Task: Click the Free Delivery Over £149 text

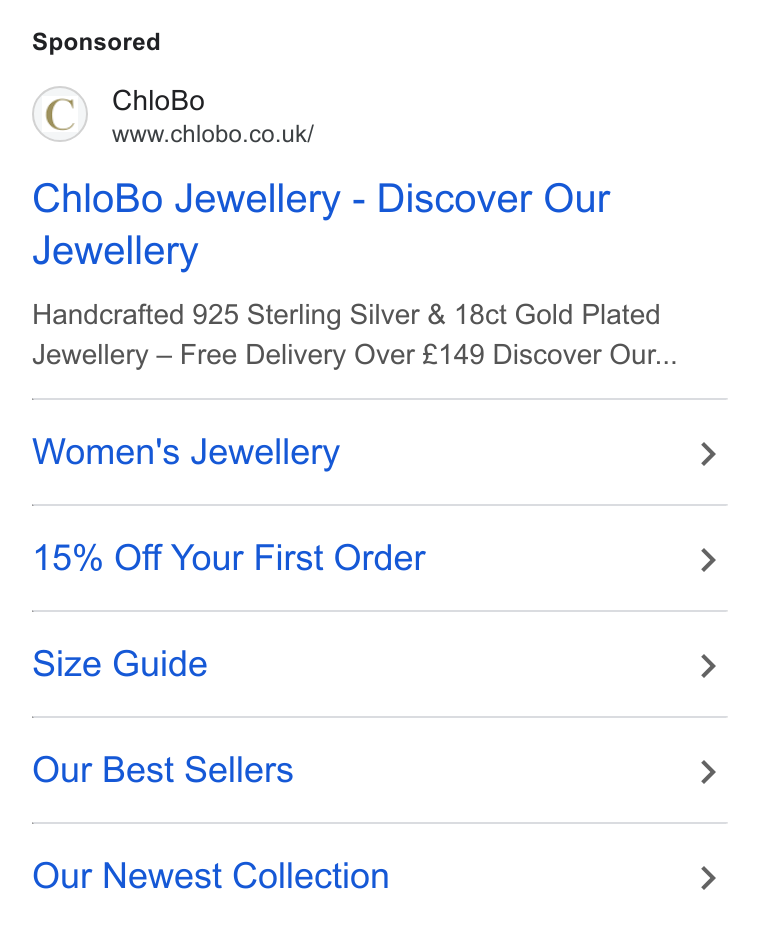Action: 332,355
